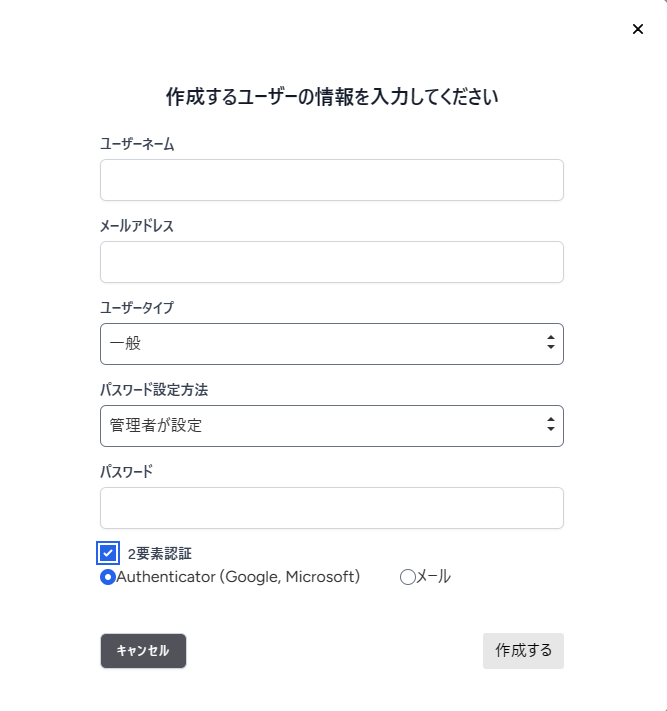Click the dialog heading 作成するユーザーの情報を入力してください

tap(332, 97)
